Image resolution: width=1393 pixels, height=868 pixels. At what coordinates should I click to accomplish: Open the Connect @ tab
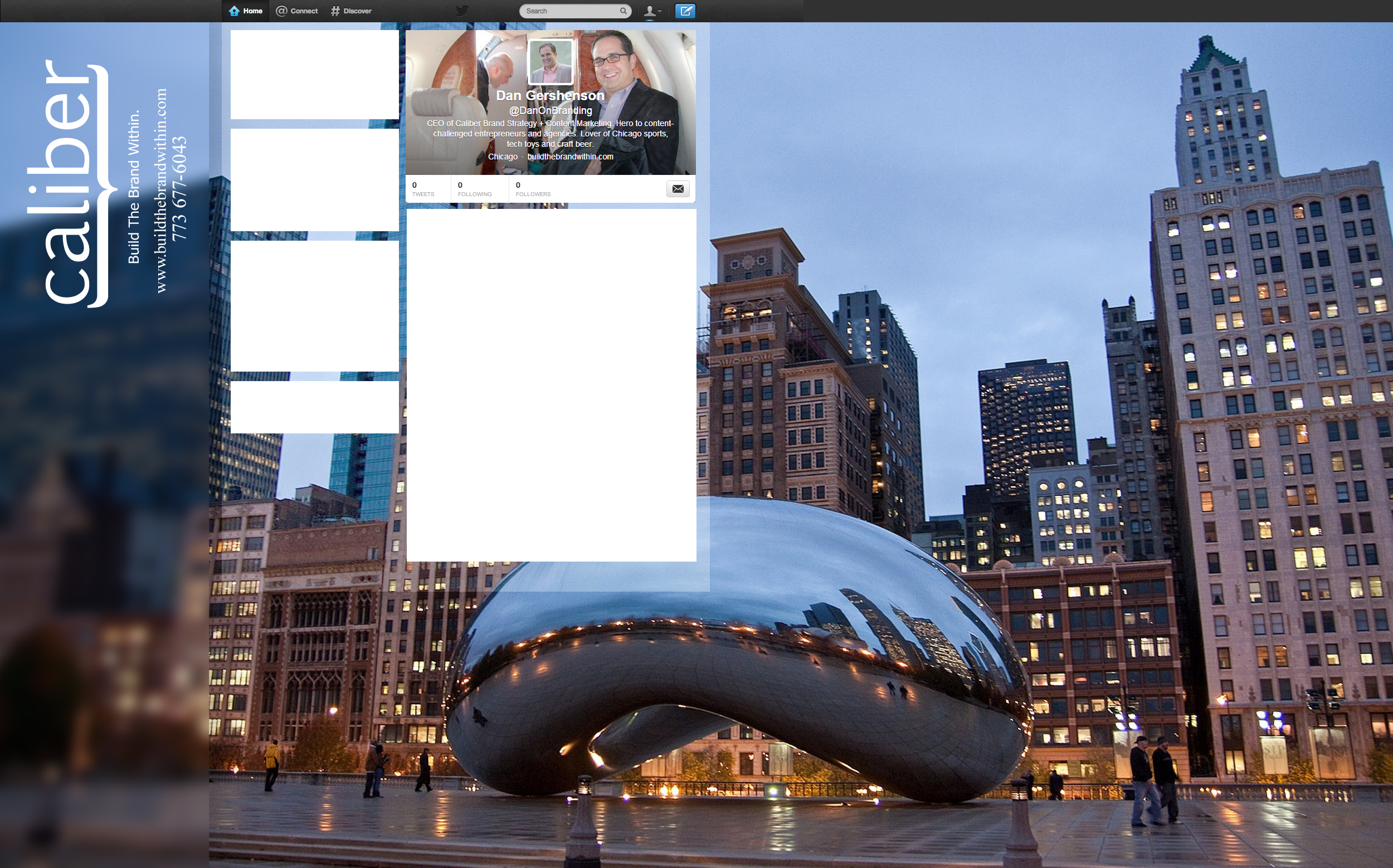(x=297, y=11)
